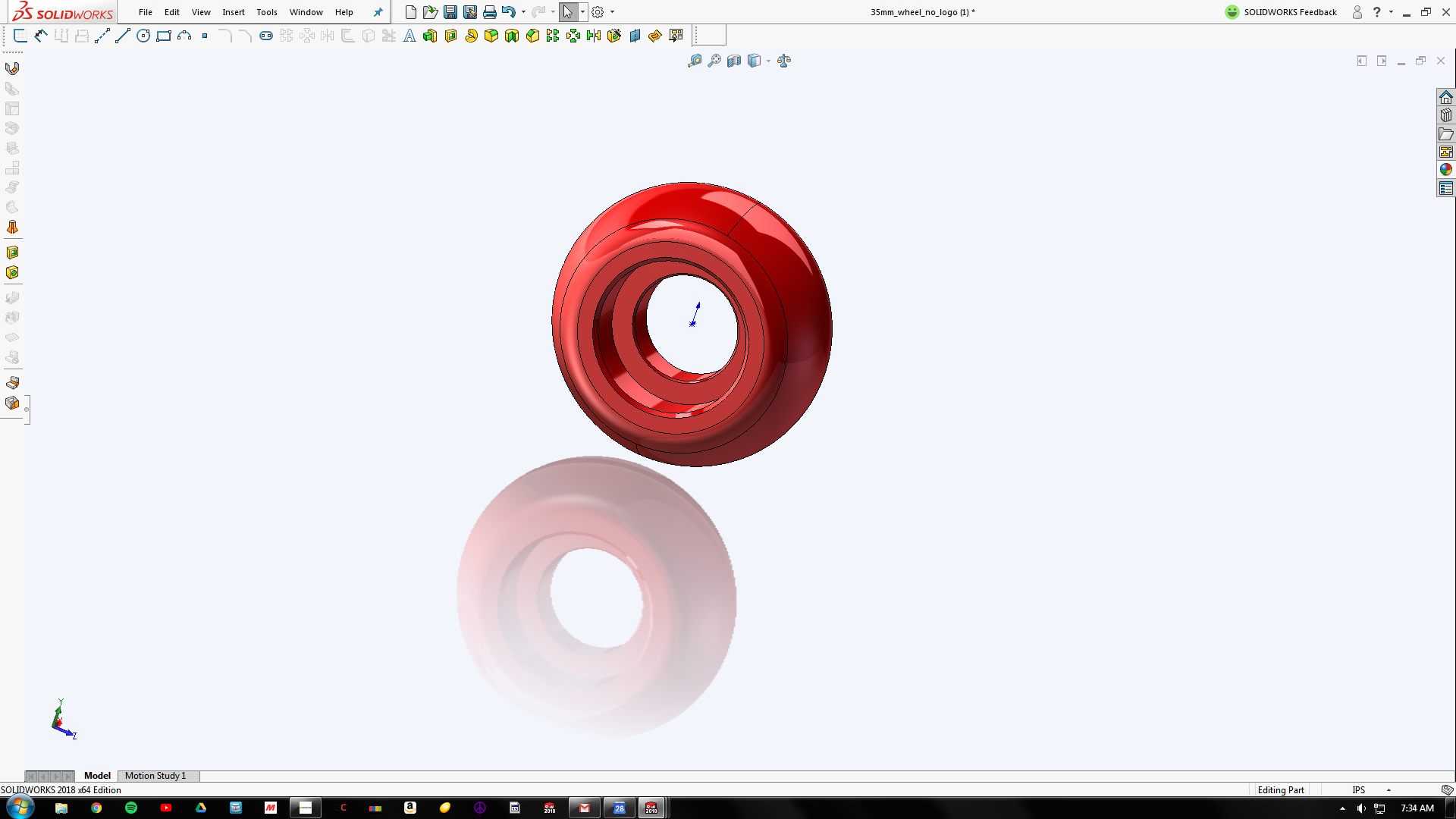1456x819 pixels.
Task: Click the sheet metal Extruded Cut icon
Action: (x=12, y=253)
